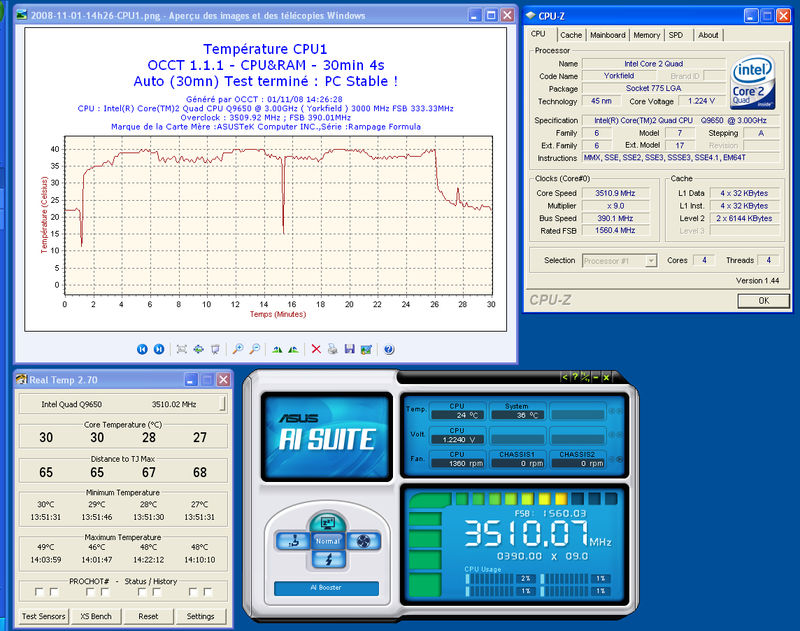800x631 pixels.
Task: Save a copy with floppy disk icon
Action: tap(350, 349)
